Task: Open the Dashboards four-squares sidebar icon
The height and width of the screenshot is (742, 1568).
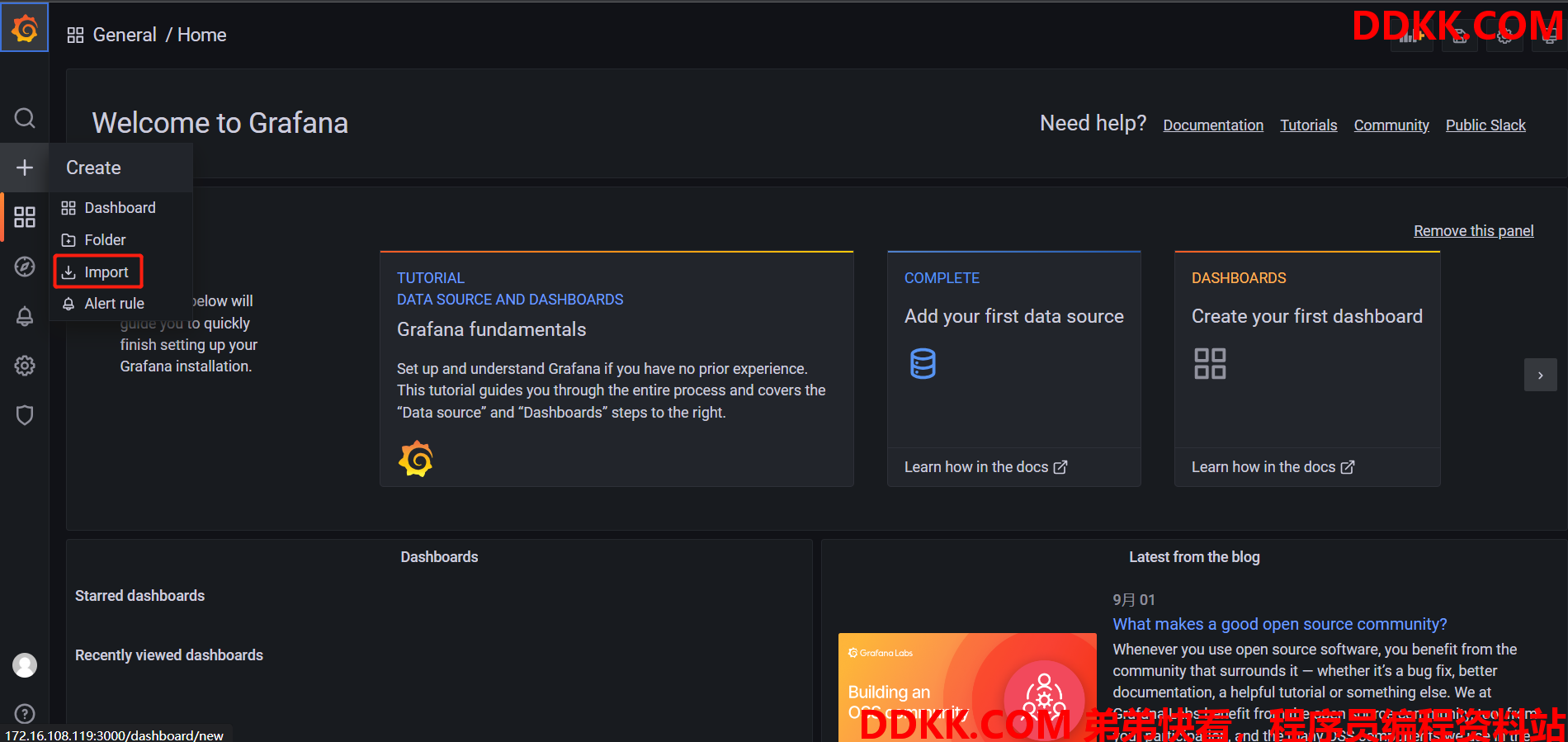Action: [25, 217]
